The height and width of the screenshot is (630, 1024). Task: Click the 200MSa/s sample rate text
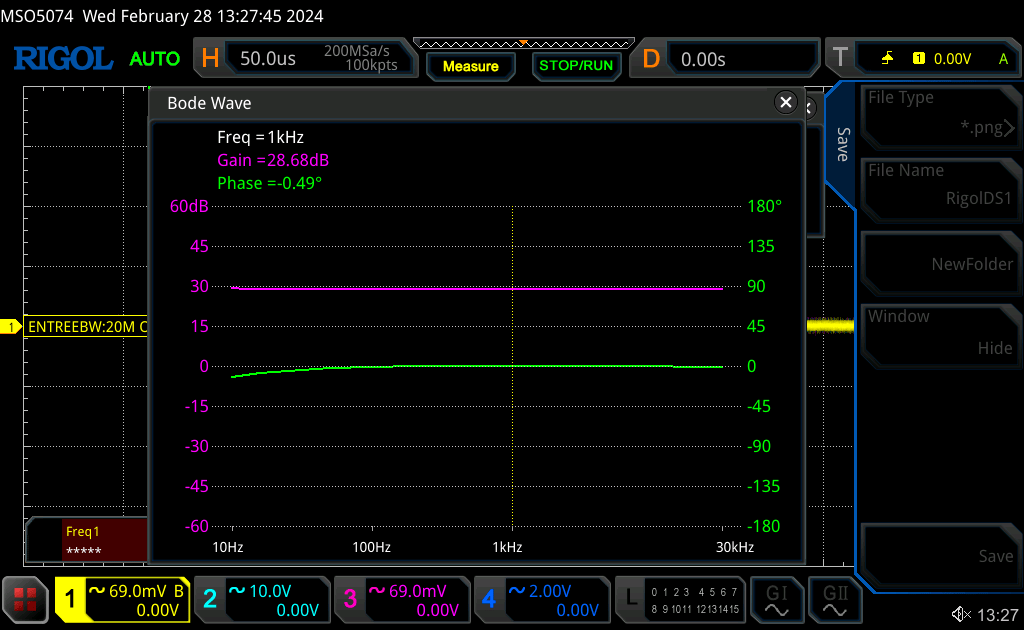click(x=357, y=51)
